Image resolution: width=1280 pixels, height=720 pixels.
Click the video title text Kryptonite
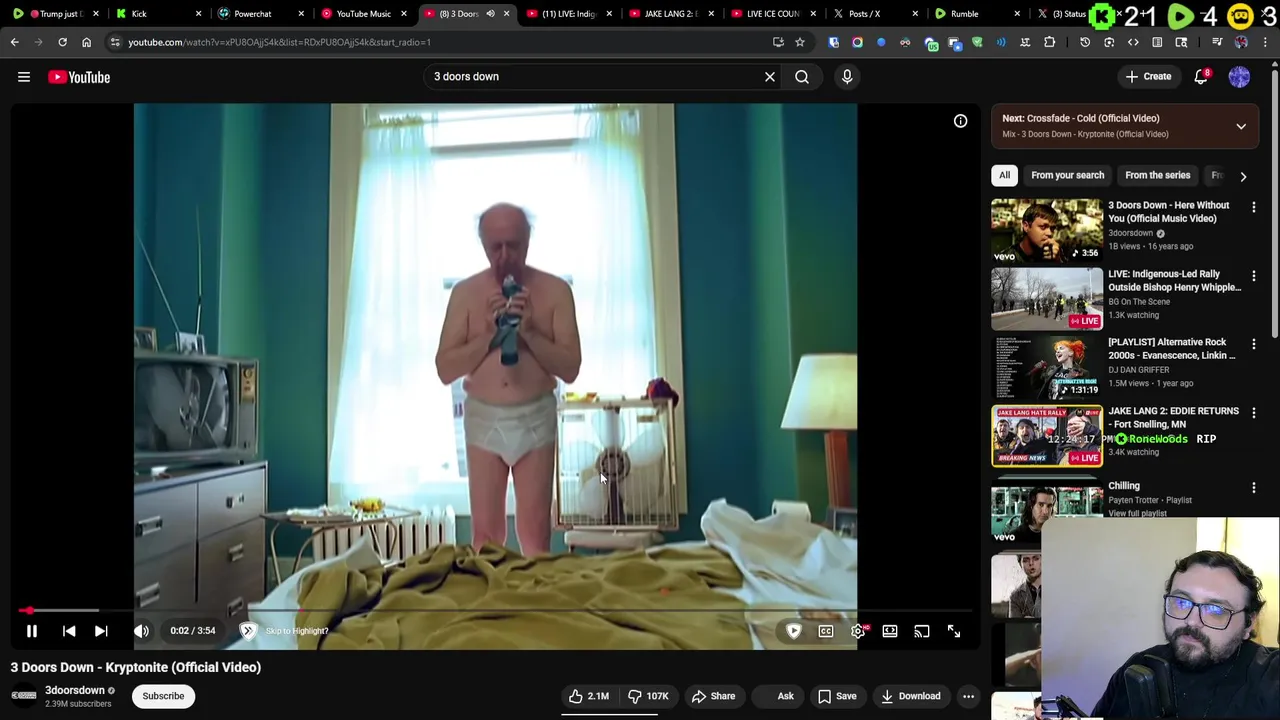[x=136, y=667]
